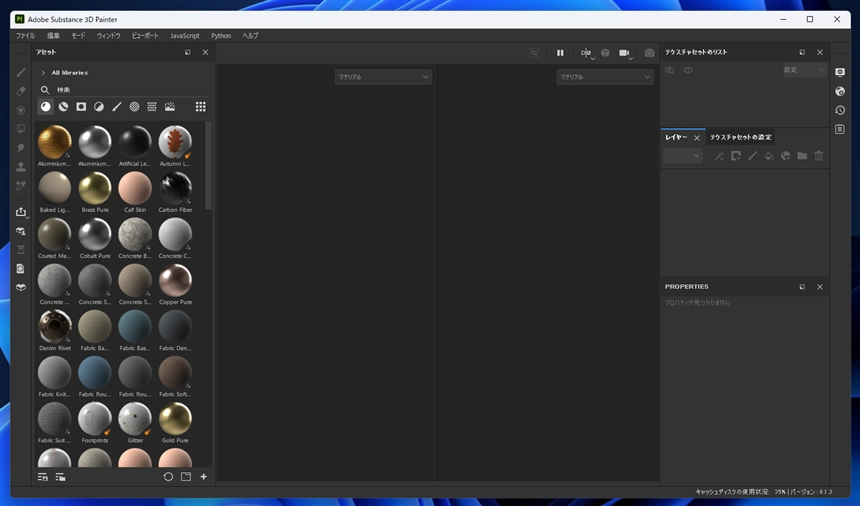Close the レイヤー tab

(x=697, y=138)
